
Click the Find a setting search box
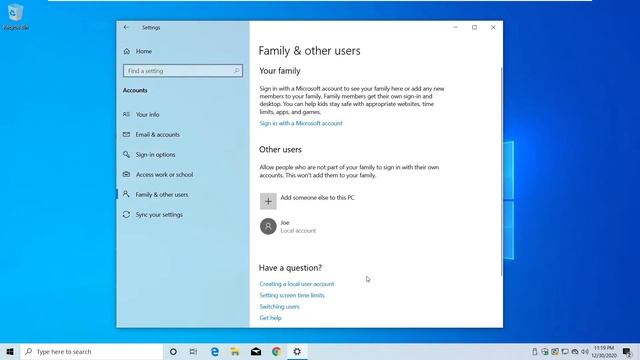tap(183, 71)
